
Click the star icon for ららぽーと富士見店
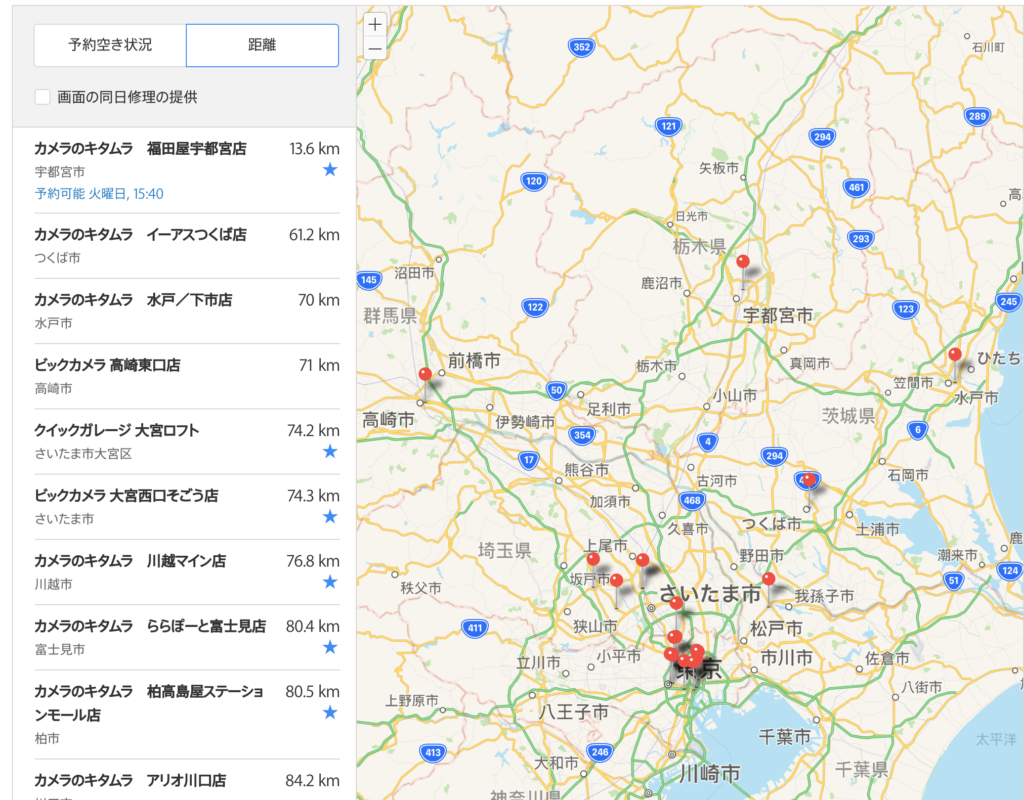pos(330,647)
